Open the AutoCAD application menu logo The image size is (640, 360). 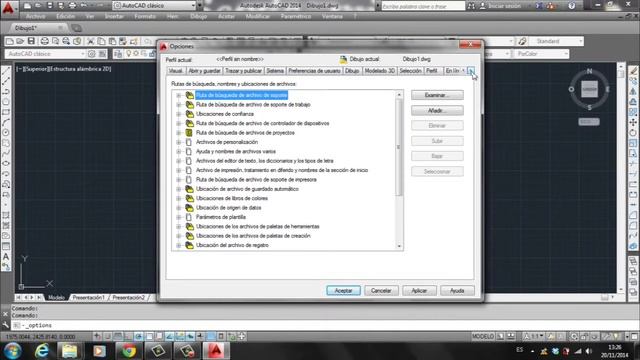8,8
